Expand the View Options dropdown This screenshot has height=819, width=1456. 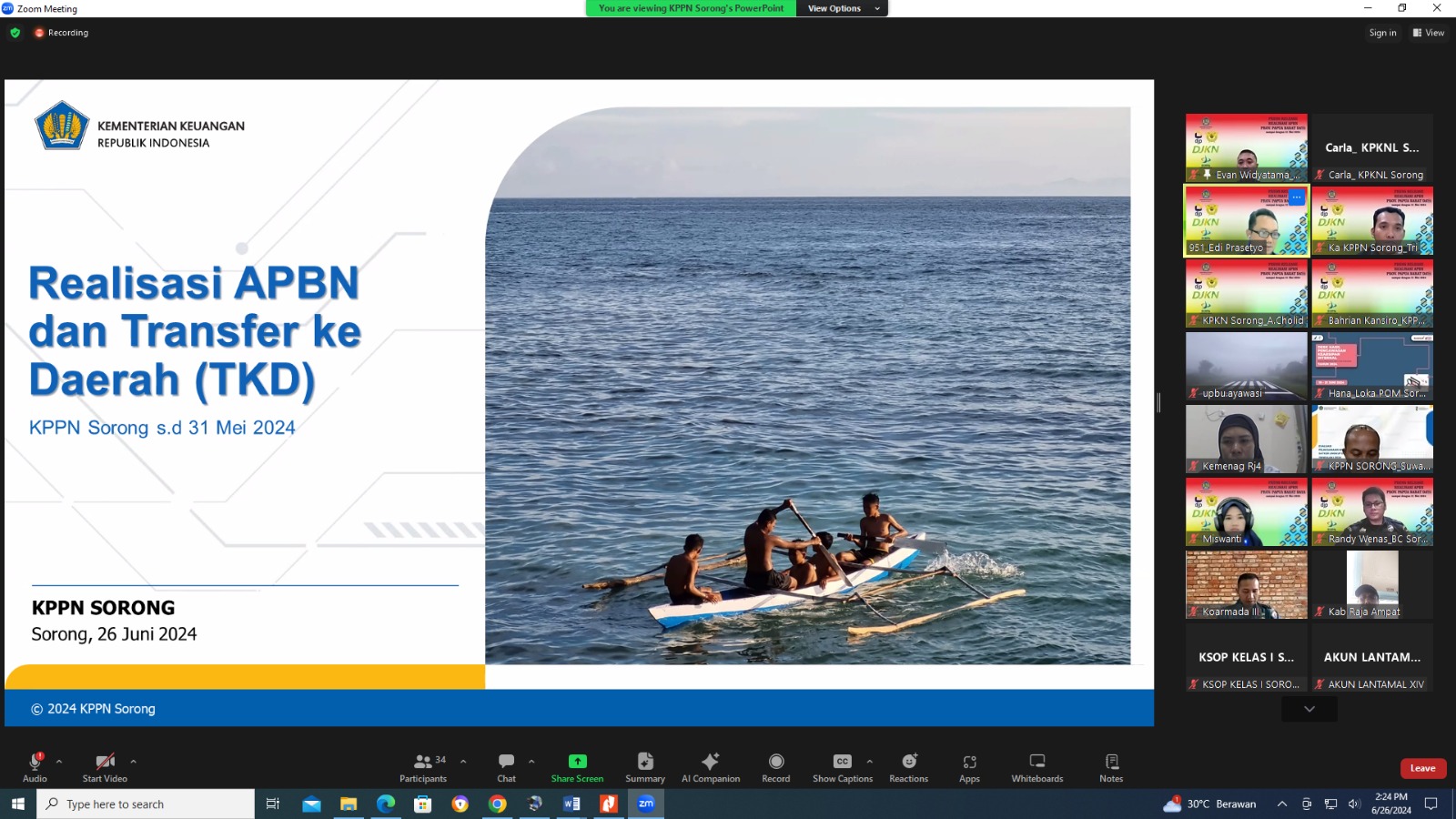point(842,8)
